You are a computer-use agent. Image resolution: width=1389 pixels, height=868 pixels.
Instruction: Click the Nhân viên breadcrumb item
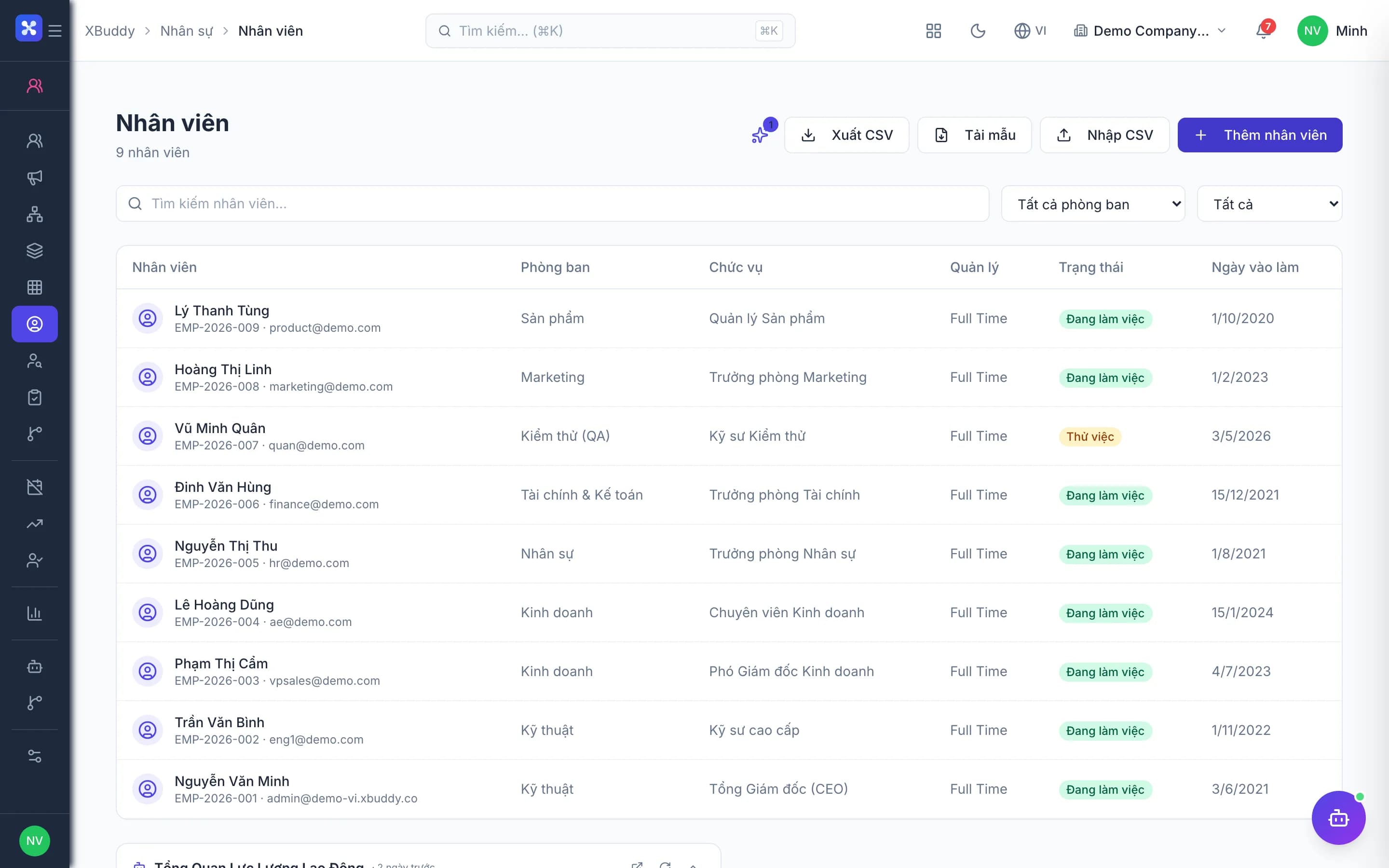pyautogui.click(x=271, y=31)
